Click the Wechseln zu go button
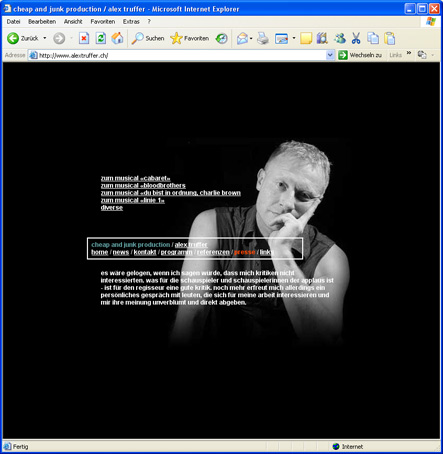This screenshot has width=443, height=454. pyautogui.click(x=360, y=55)
